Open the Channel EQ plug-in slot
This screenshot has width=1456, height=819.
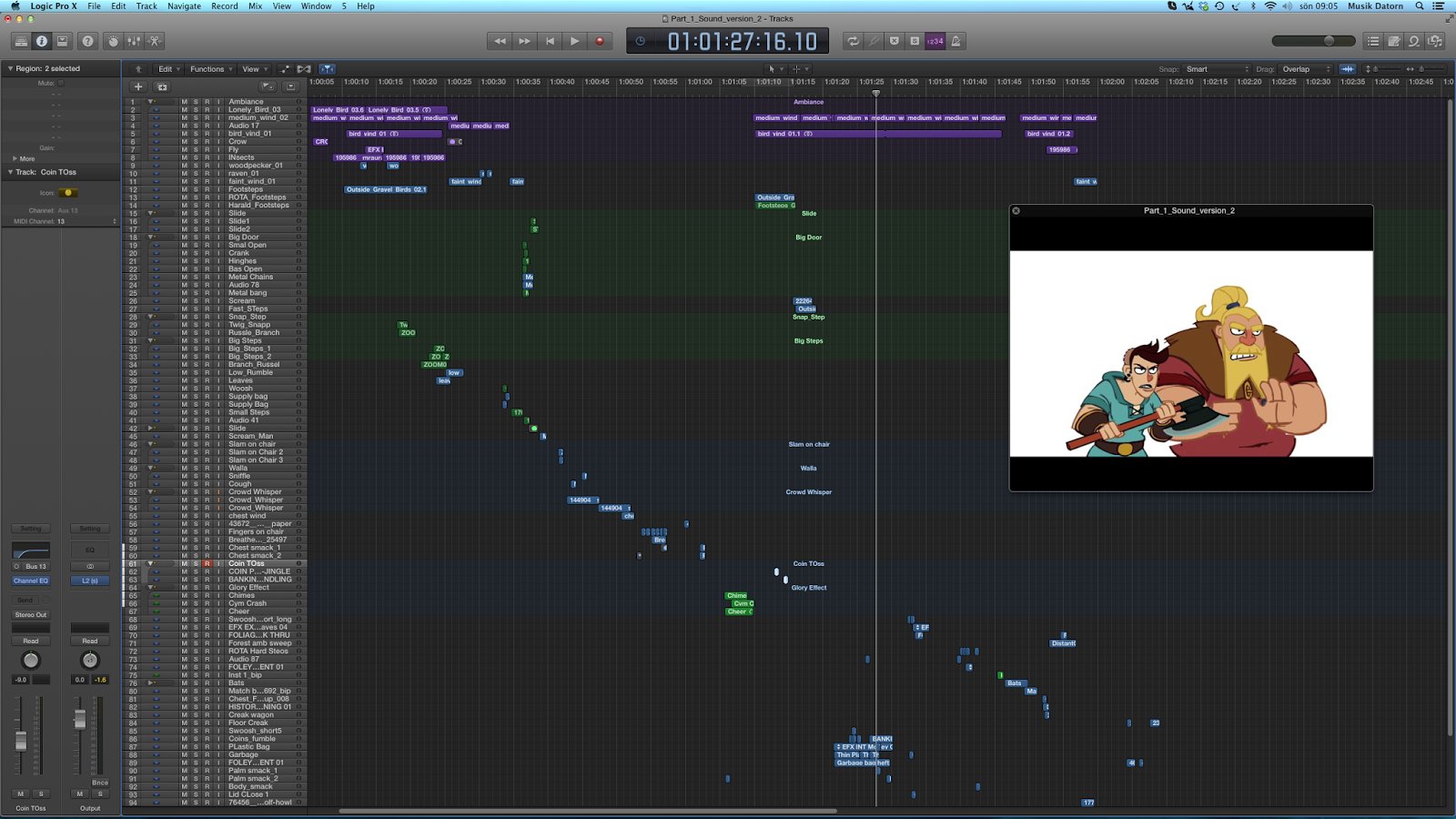(31, 581)
